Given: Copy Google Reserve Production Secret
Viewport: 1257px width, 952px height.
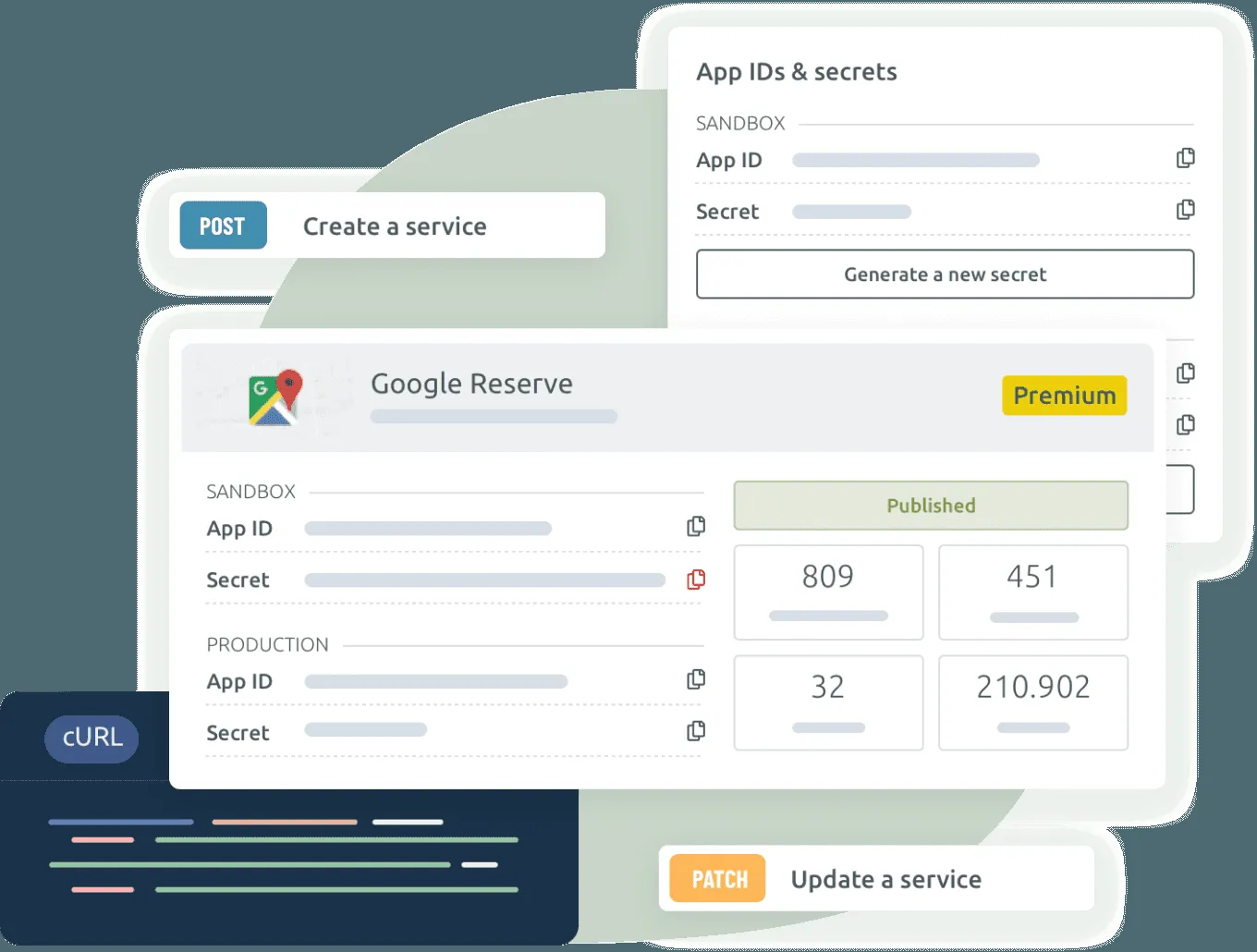Looking at the screenshot, I should 696,731.
